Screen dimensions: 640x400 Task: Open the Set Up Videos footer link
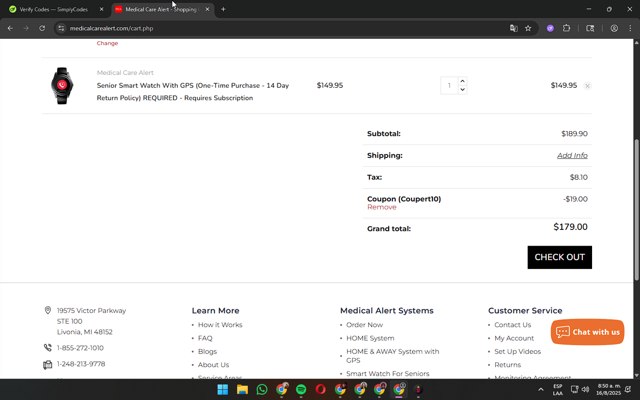tap(518, 351)
